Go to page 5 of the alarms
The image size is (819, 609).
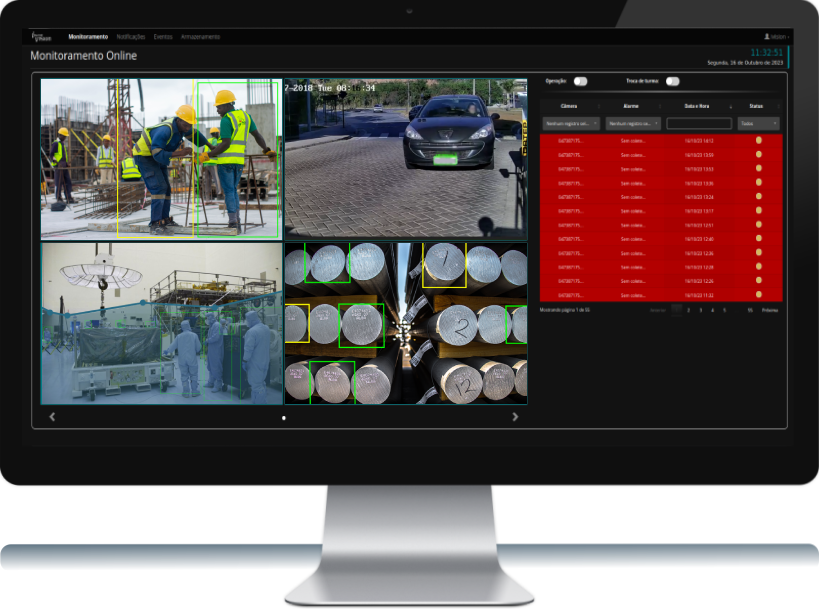pos(724,310)
